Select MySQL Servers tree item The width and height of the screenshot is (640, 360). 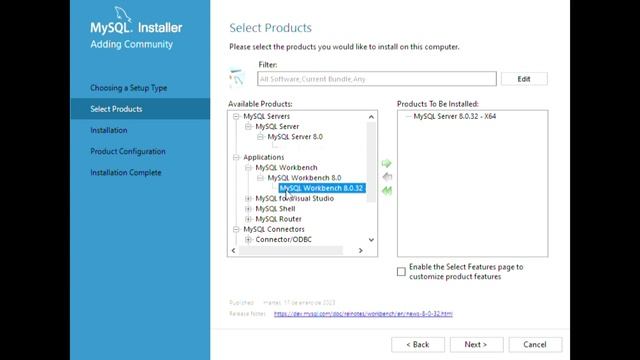(x=266, y=116)
